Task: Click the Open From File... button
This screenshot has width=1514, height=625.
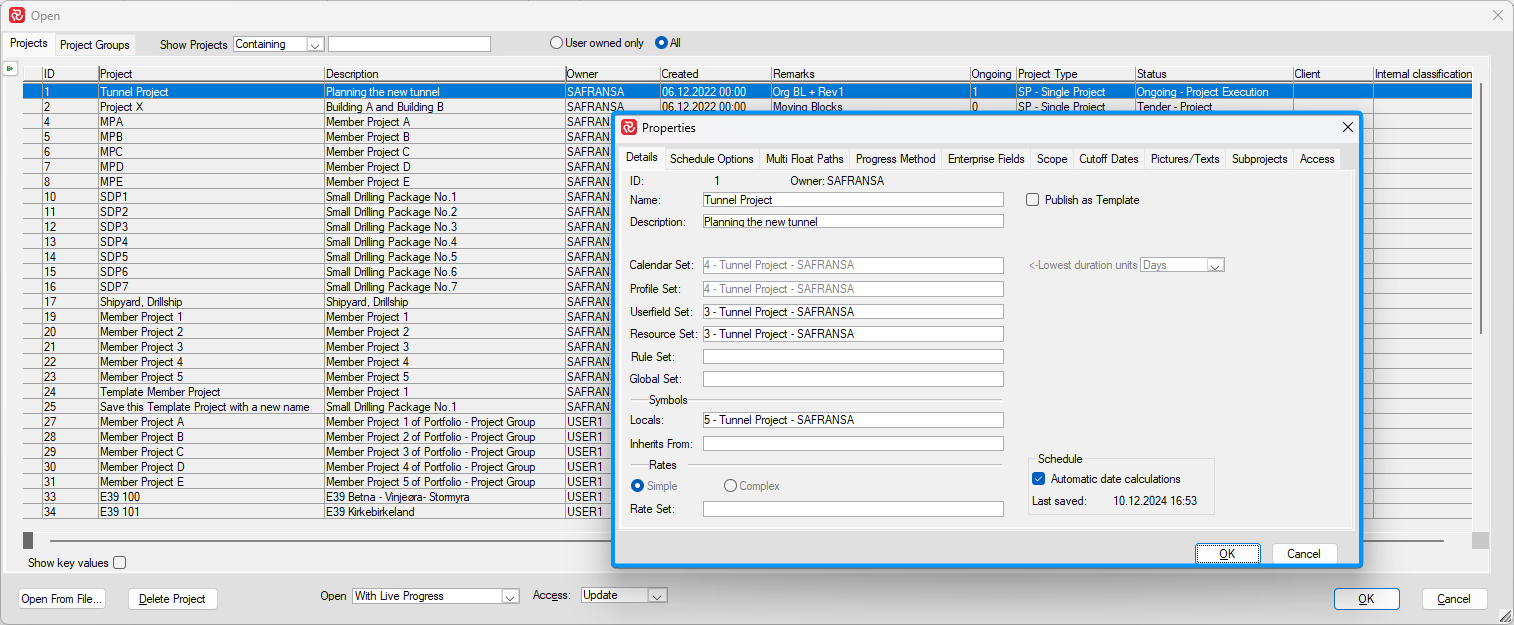Action: click(62, 599)
